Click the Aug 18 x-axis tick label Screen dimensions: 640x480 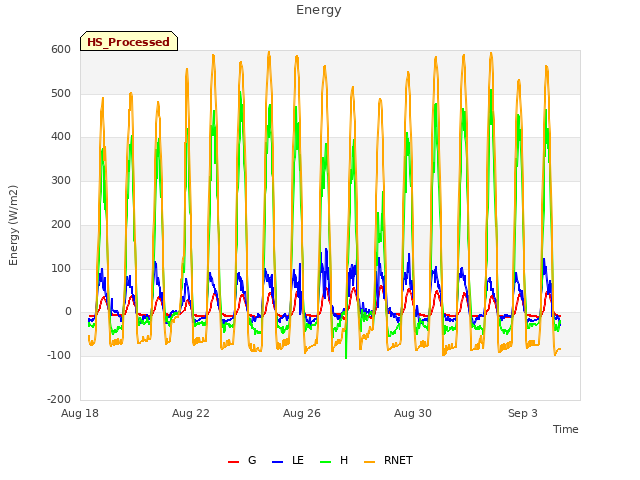pos(80,413)
